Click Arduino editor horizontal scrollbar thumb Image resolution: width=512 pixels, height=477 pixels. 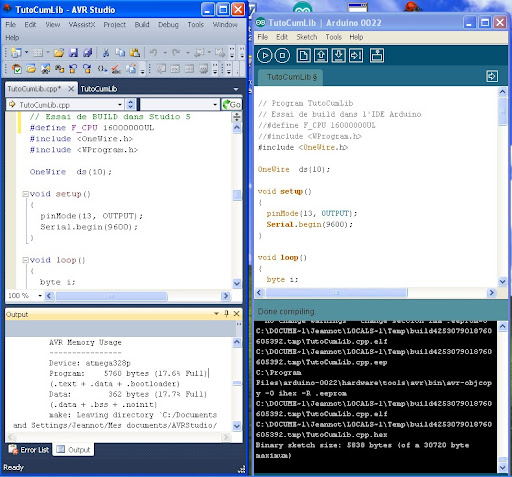tap(336, 293)
